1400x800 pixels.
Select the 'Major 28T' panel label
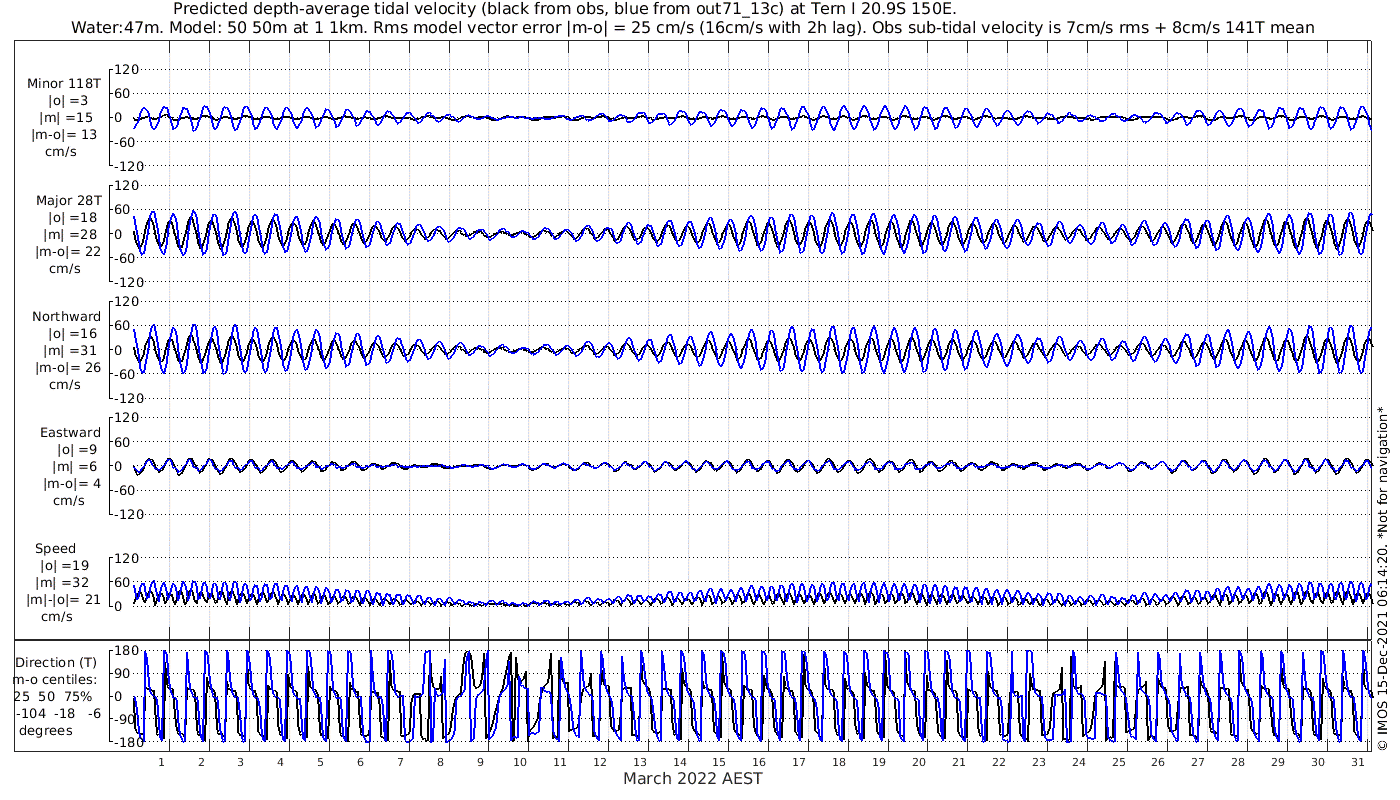tap(68, 200)
